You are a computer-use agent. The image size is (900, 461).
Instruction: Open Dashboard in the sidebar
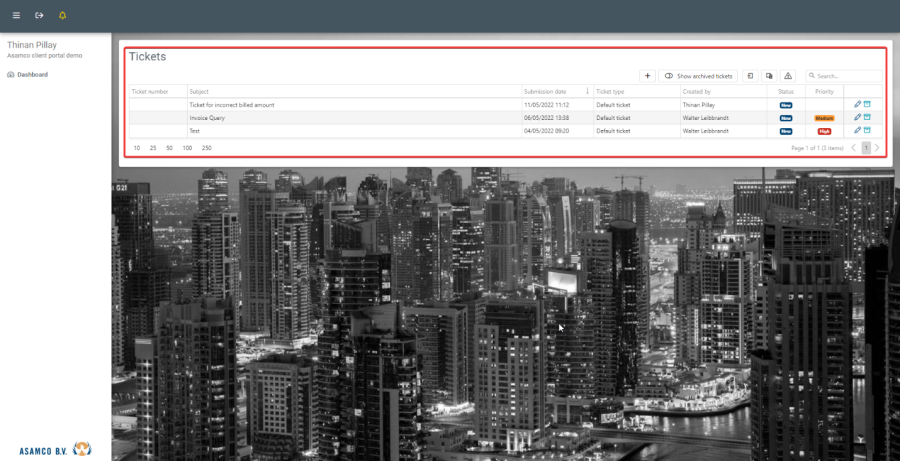click(32, 74)
